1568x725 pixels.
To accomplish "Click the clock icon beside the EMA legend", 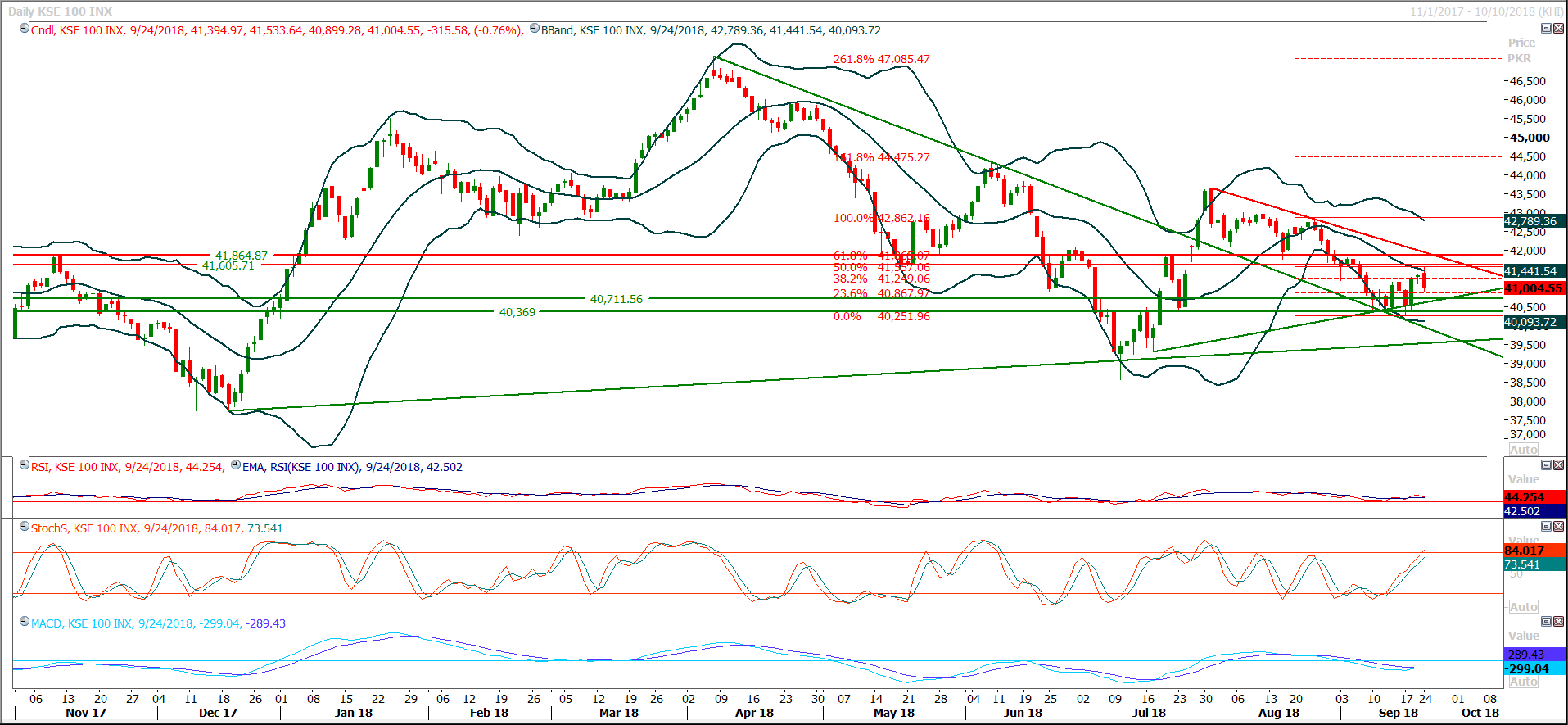I will pos(236,465).
